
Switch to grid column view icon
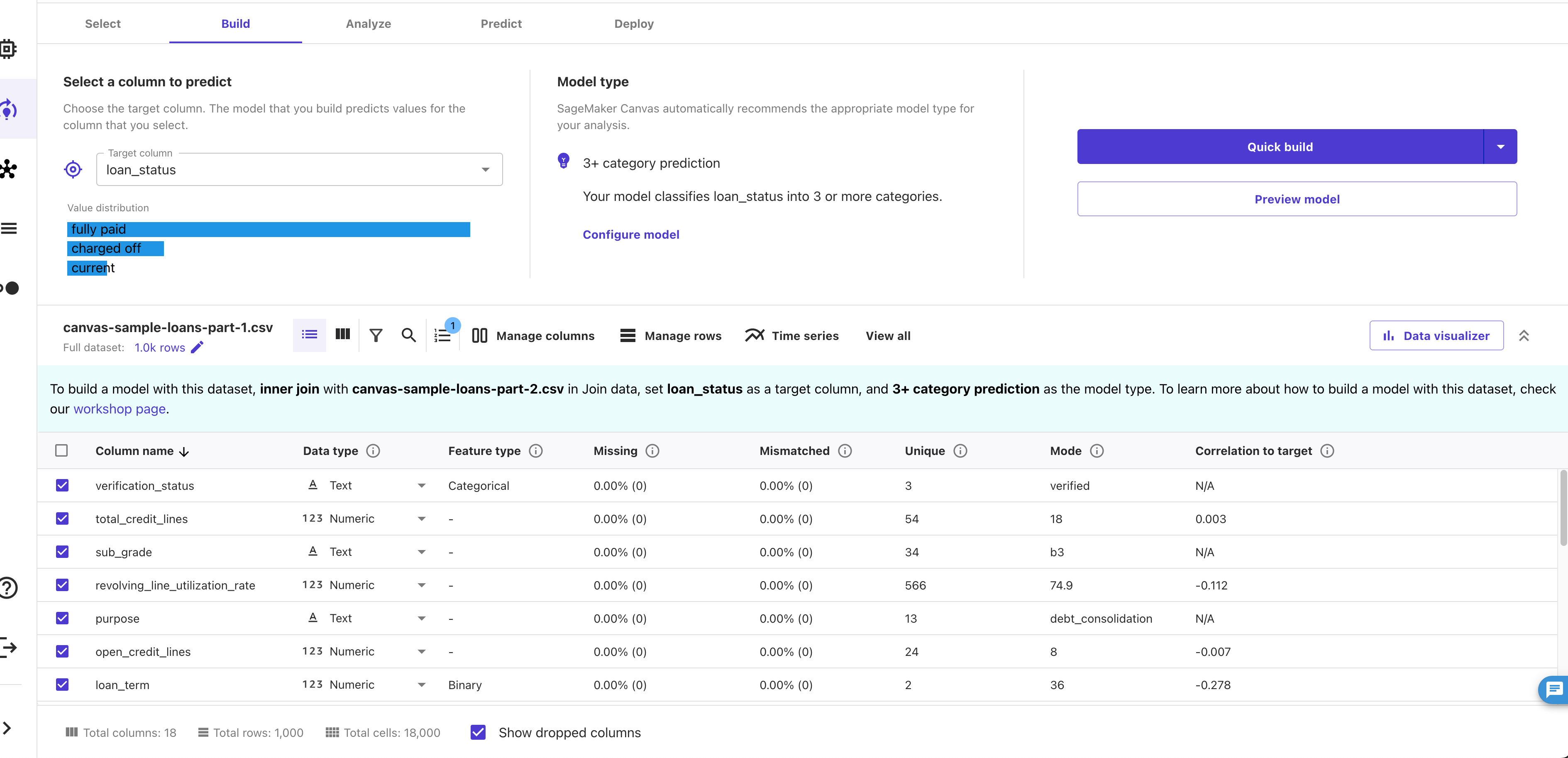(x=343, y=334)
